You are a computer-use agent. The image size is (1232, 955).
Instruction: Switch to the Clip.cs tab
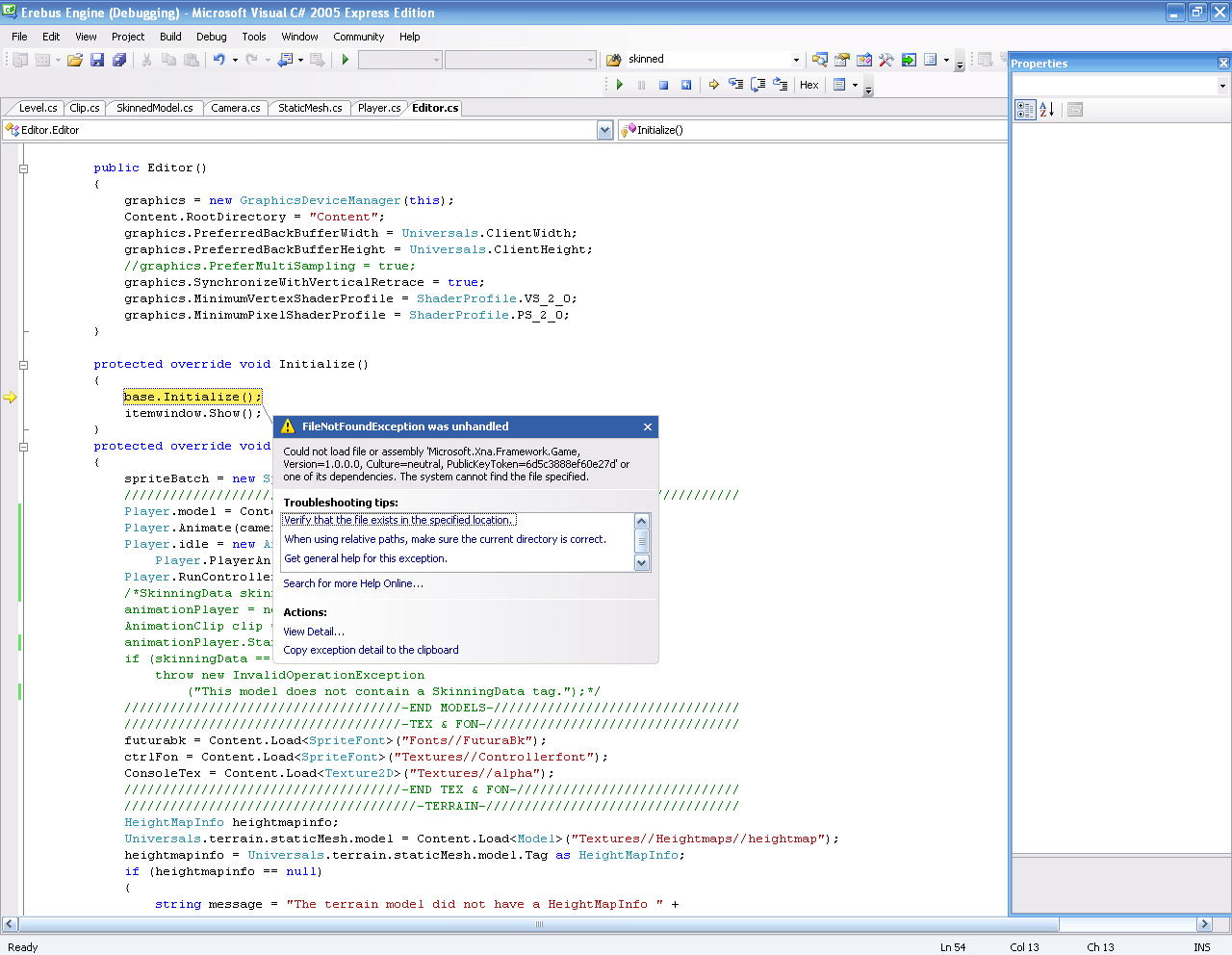click(x=84, y=108)
